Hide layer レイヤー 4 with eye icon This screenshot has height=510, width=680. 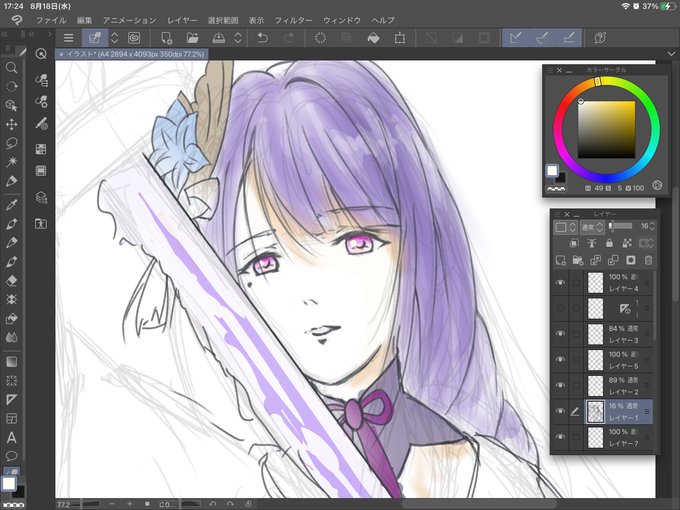tap(560, 283)
